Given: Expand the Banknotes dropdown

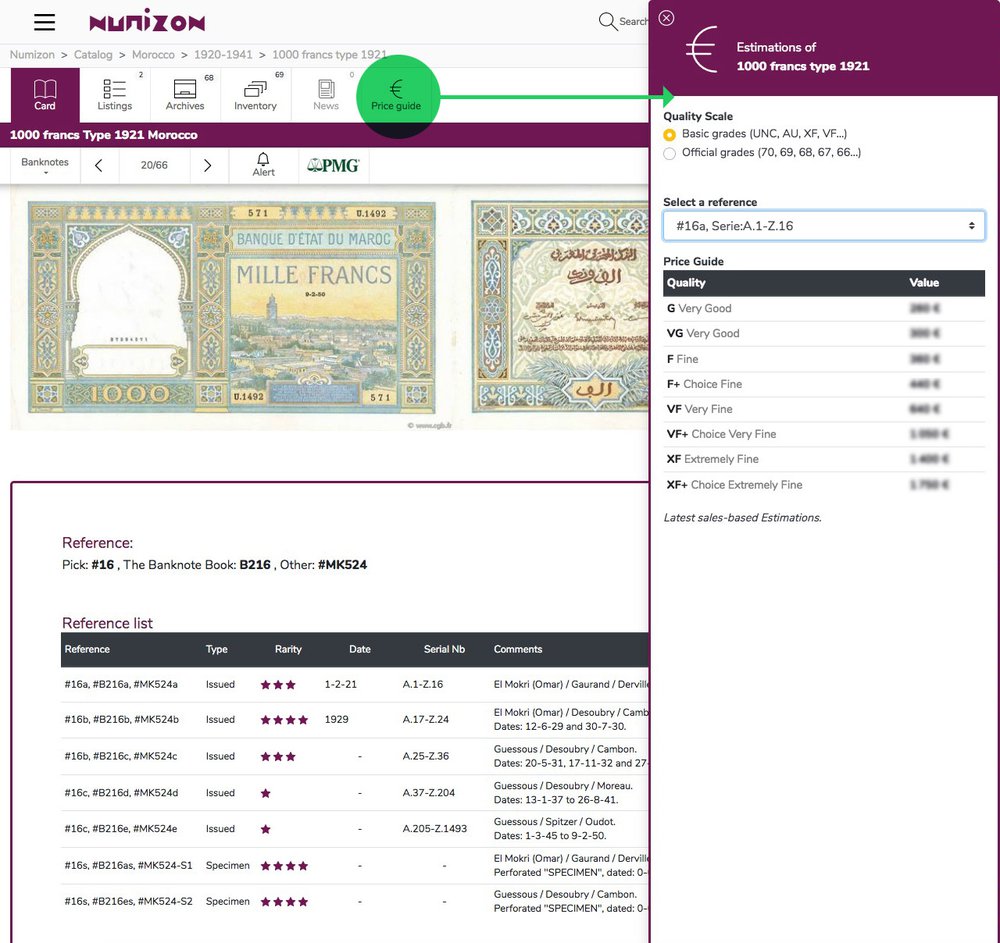Looking at the screenshot, I should (45, 166).
